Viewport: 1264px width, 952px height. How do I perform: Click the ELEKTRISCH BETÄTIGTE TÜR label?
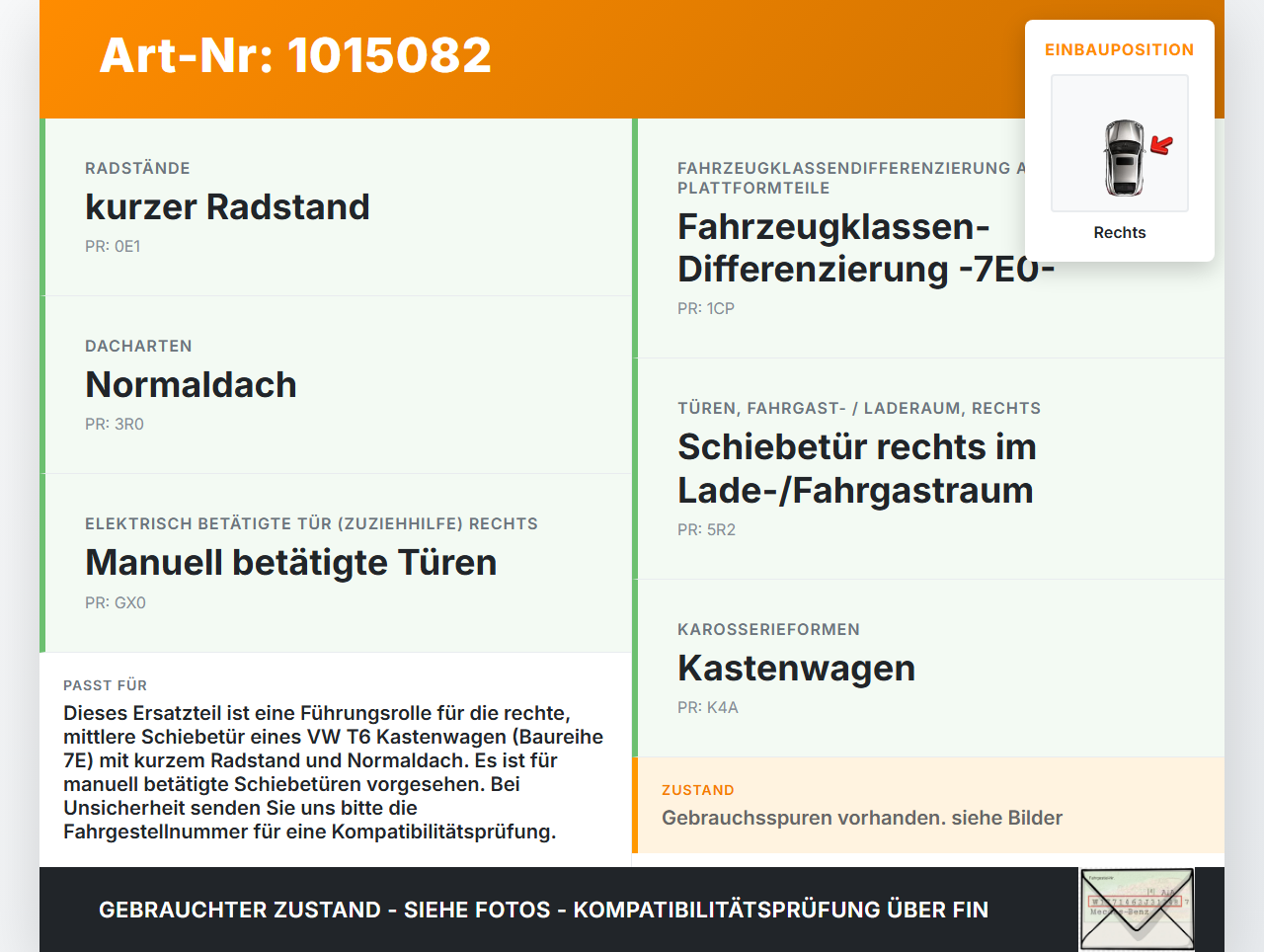[x=311, y=523]
